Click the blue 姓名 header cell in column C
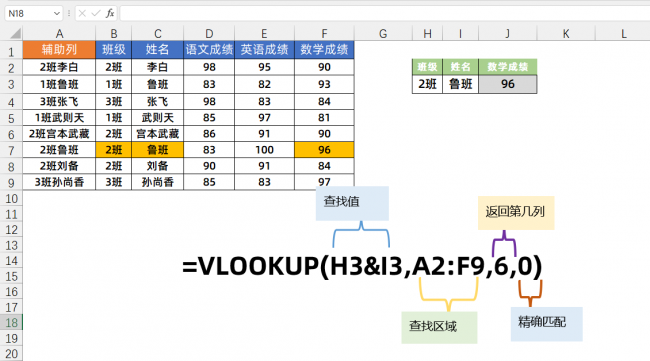650x361 pixels. [158, 50]
